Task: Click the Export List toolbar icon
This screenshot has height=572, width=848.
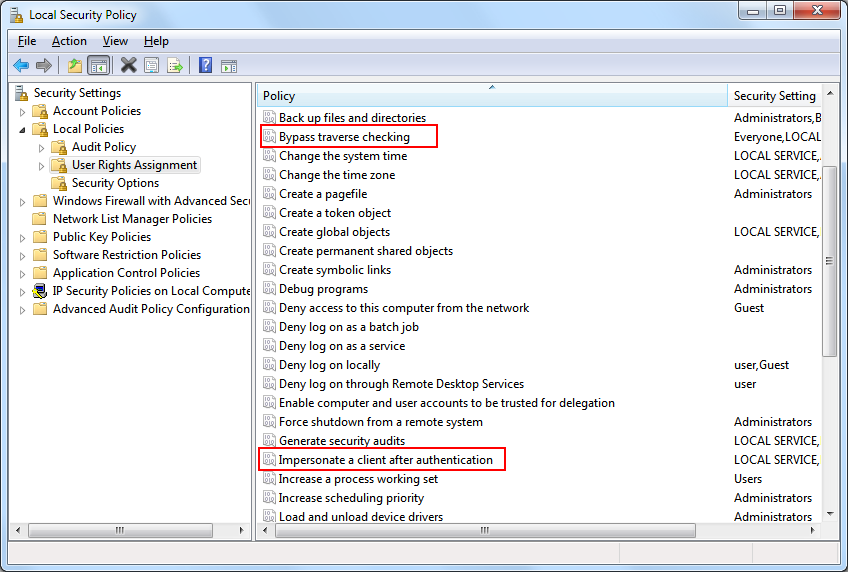Action: [175, 66]
